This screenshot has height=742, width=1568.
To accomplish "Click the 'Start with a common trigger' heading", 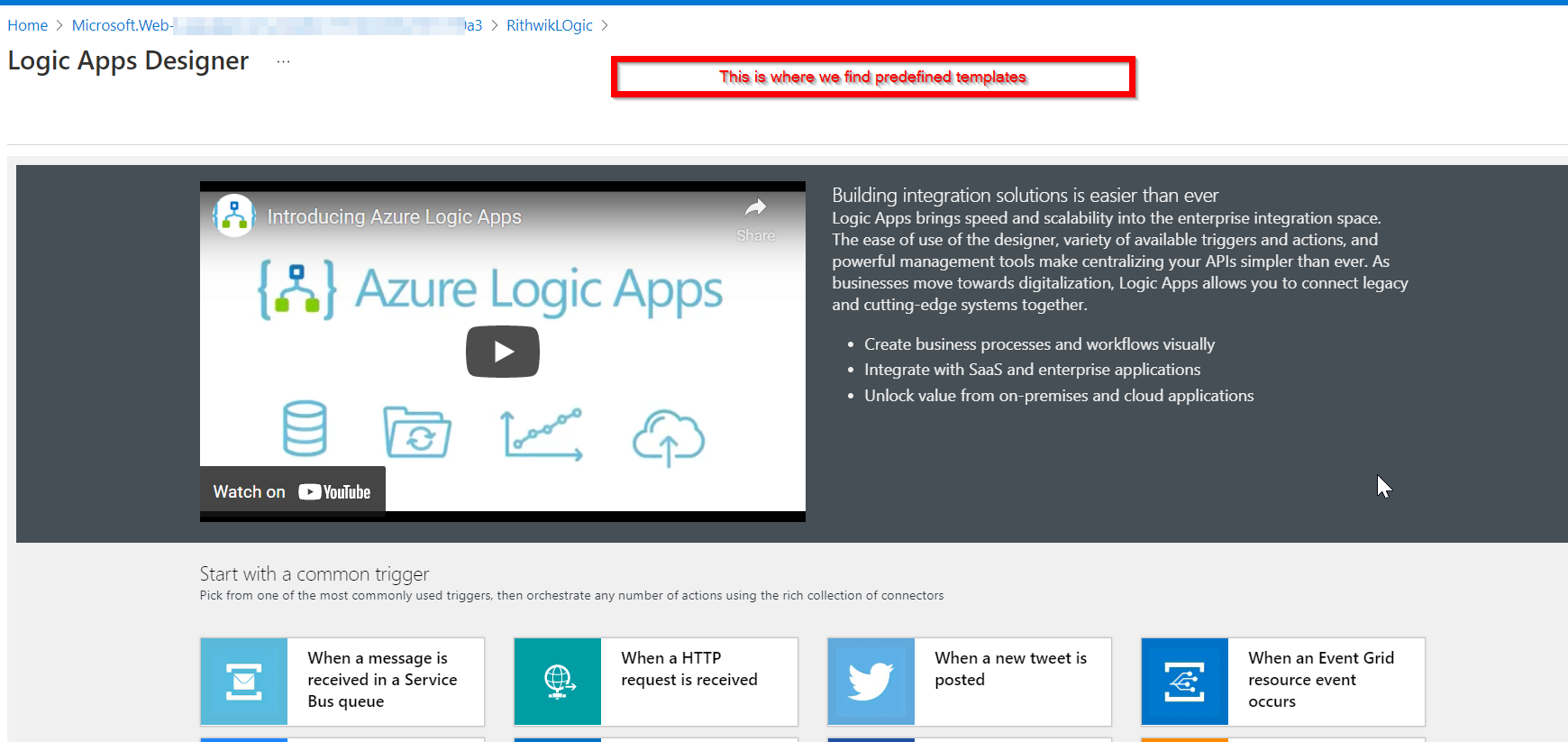I will coord(315,574).
